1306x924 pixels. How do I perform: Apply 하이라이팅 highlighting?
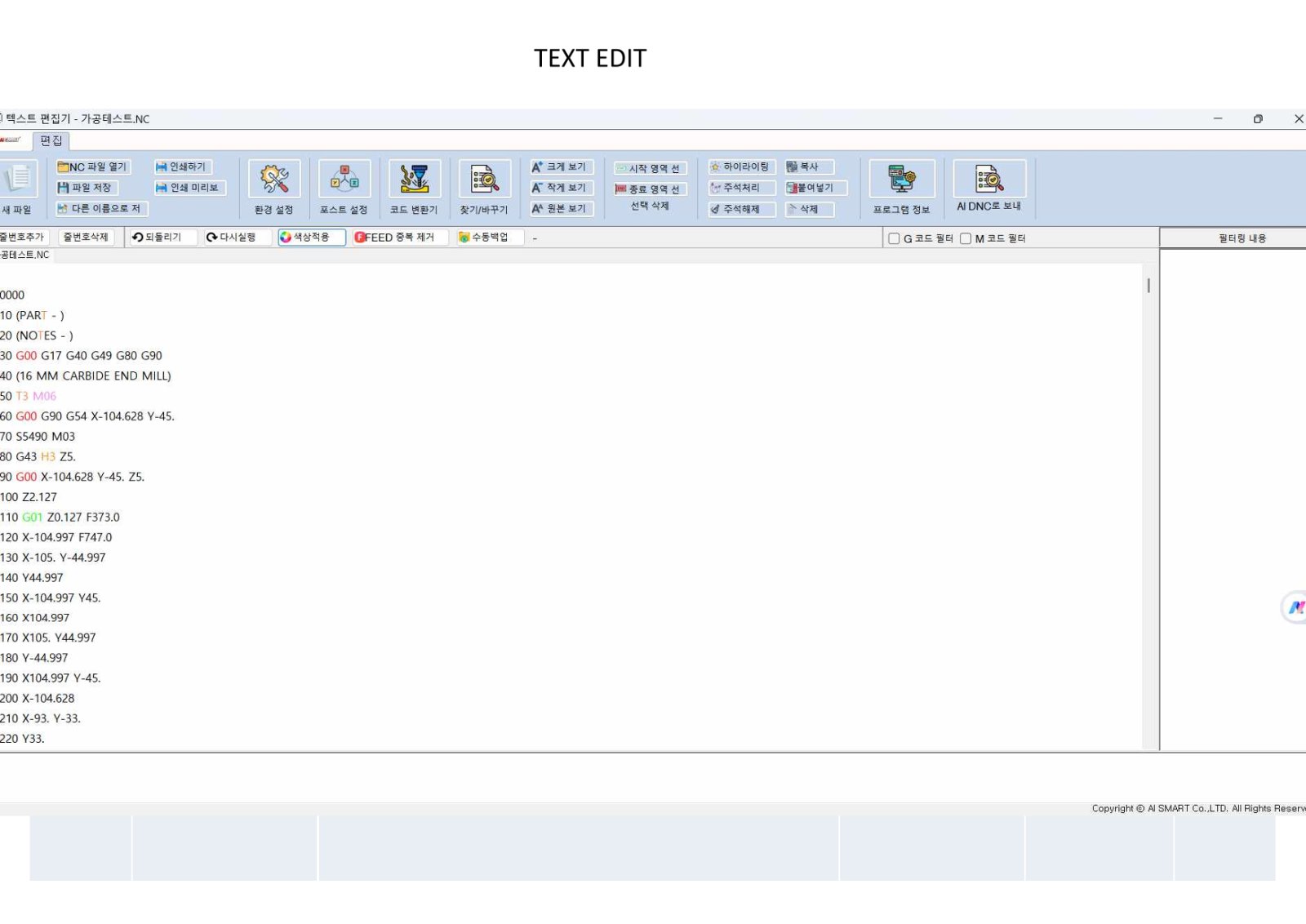pos(741,167)
